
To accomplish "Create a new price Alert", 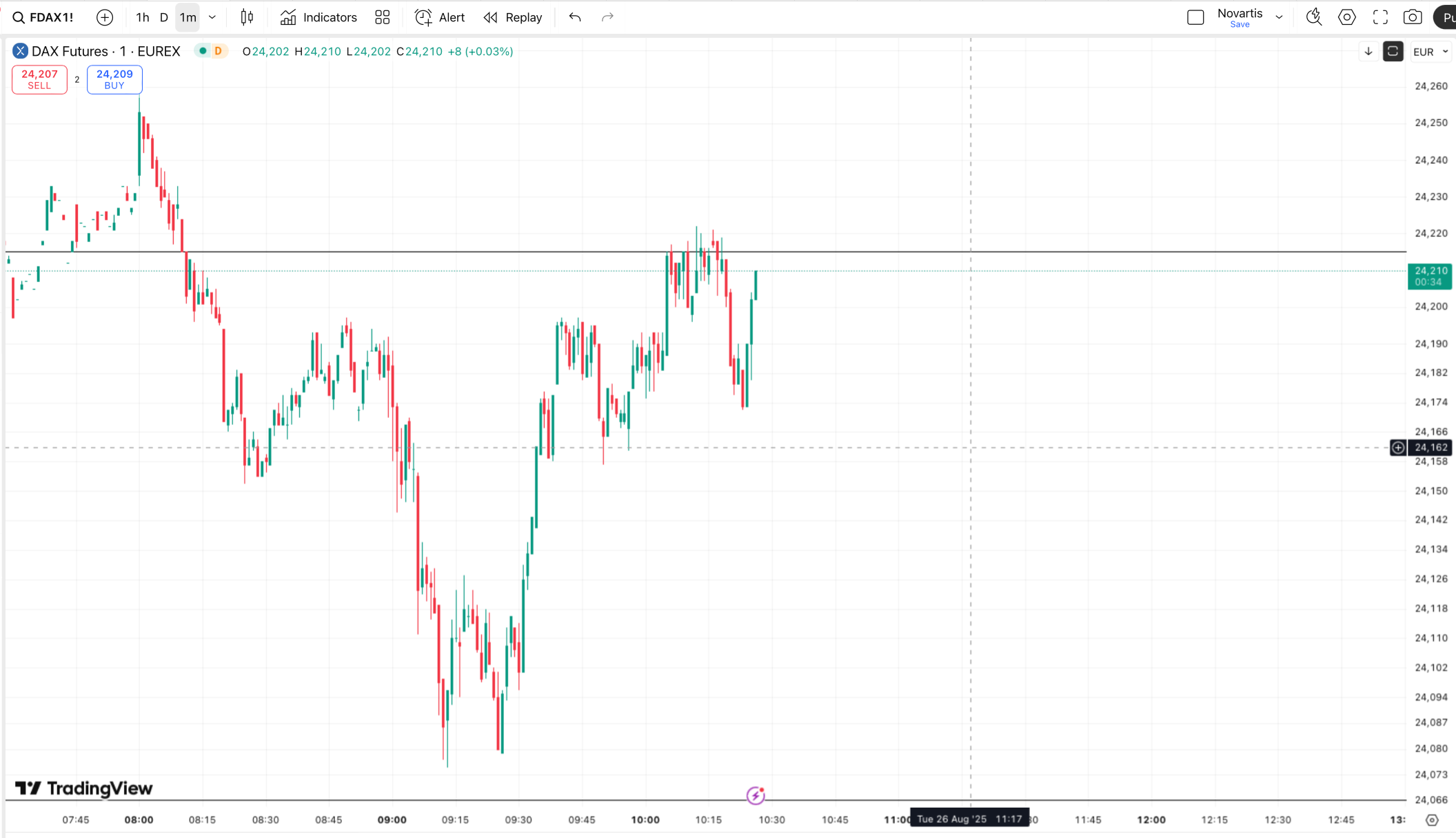I will click(440, 17).
